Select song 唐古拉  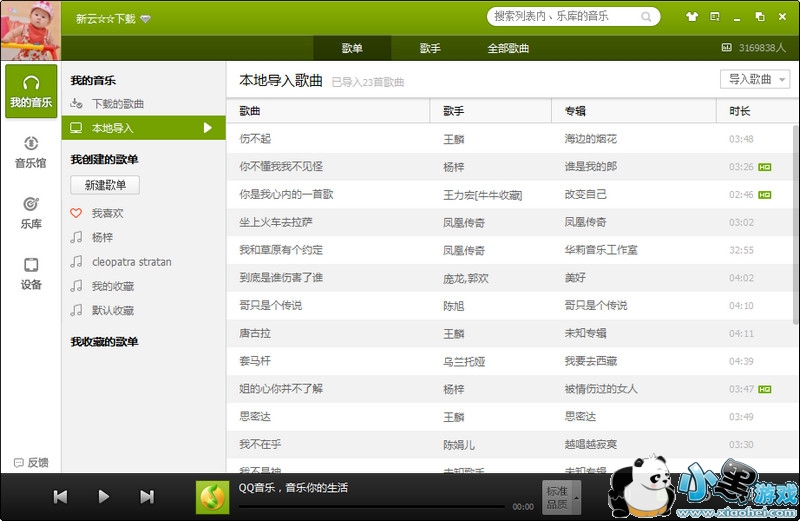[255, 333]
